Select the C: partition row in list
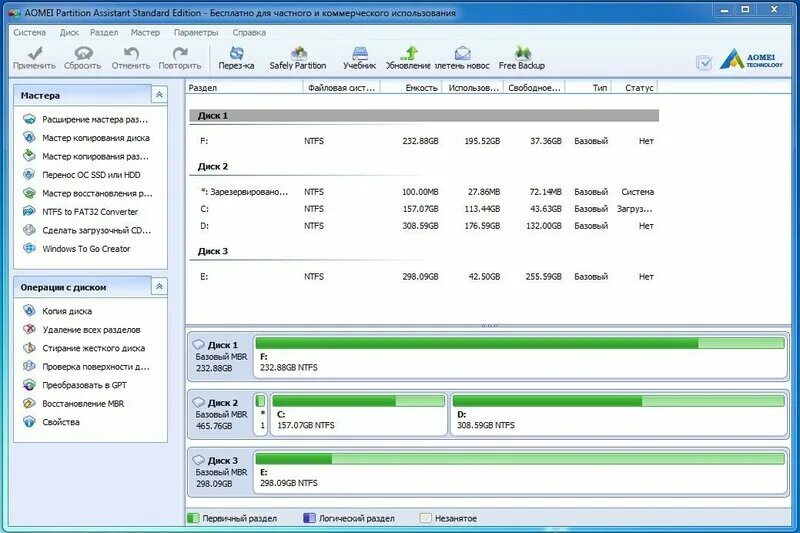 (424, 209)
